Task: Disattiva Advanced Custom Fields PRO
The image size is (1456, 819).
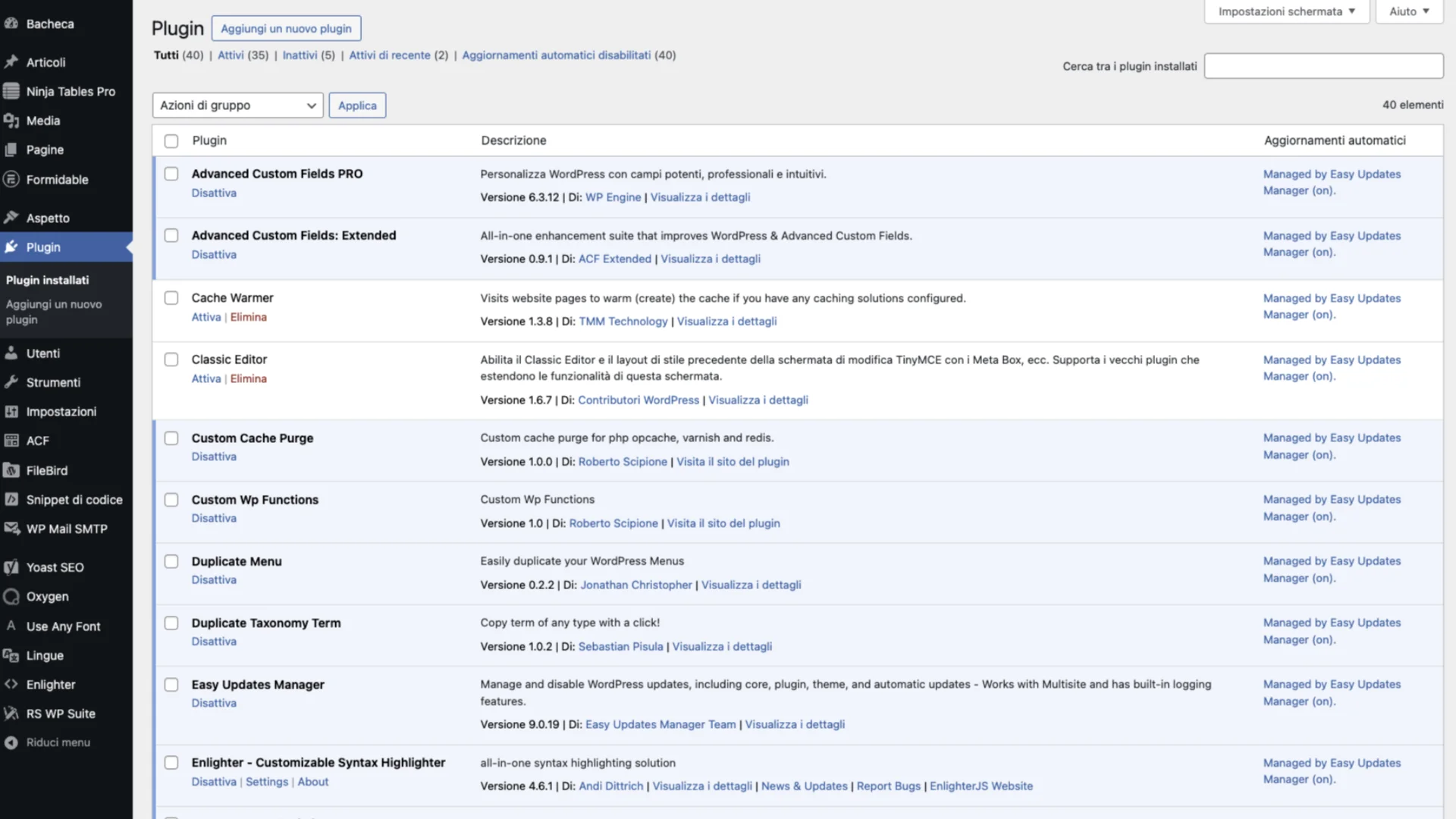Action: (x=214, y=193)
